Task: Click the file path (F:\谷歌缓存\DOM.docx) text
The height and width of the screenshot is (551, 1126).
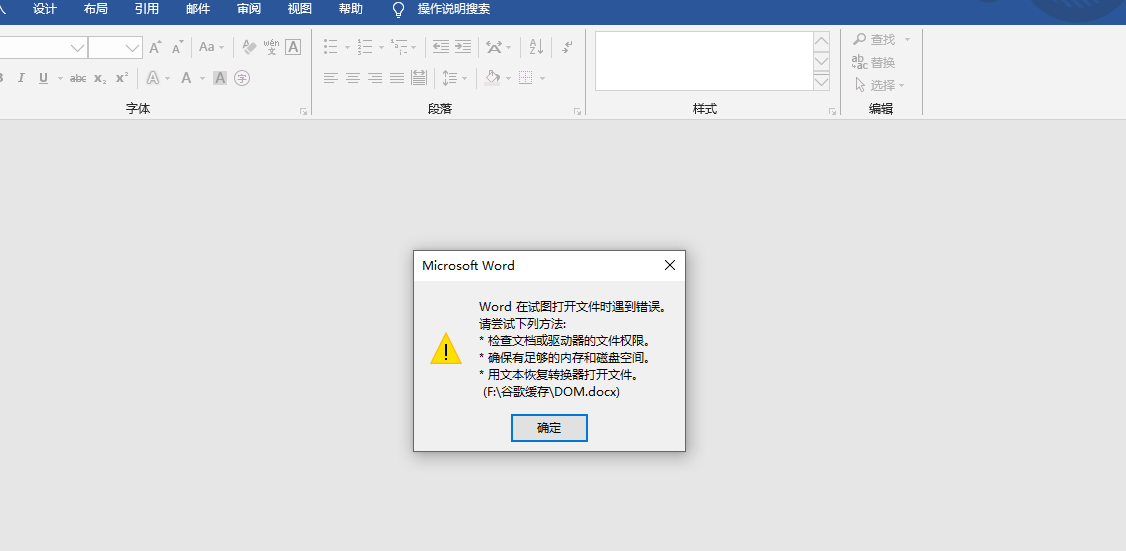Action: tap(552, 392)
